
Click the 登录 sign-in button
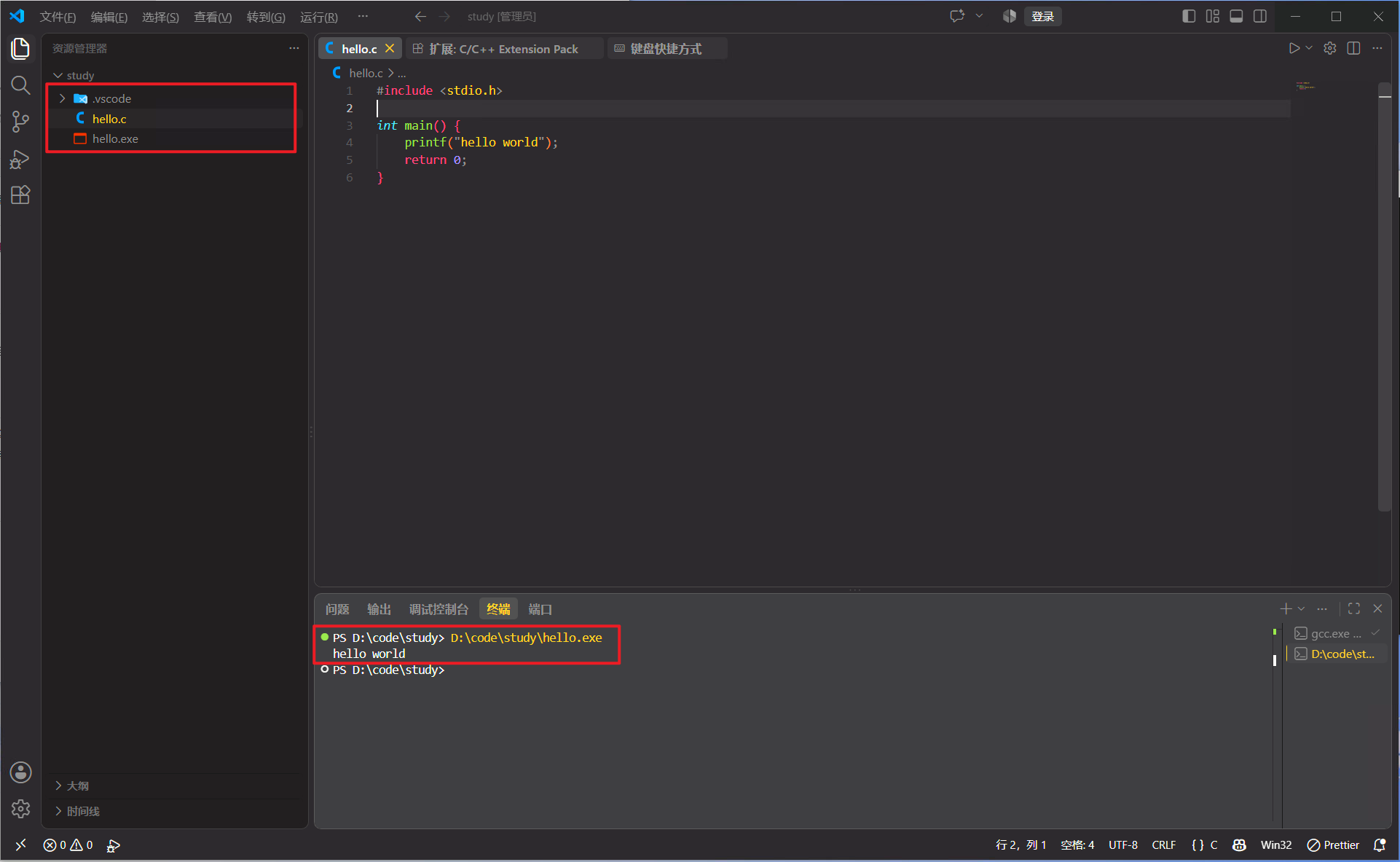click(1042, 16)
